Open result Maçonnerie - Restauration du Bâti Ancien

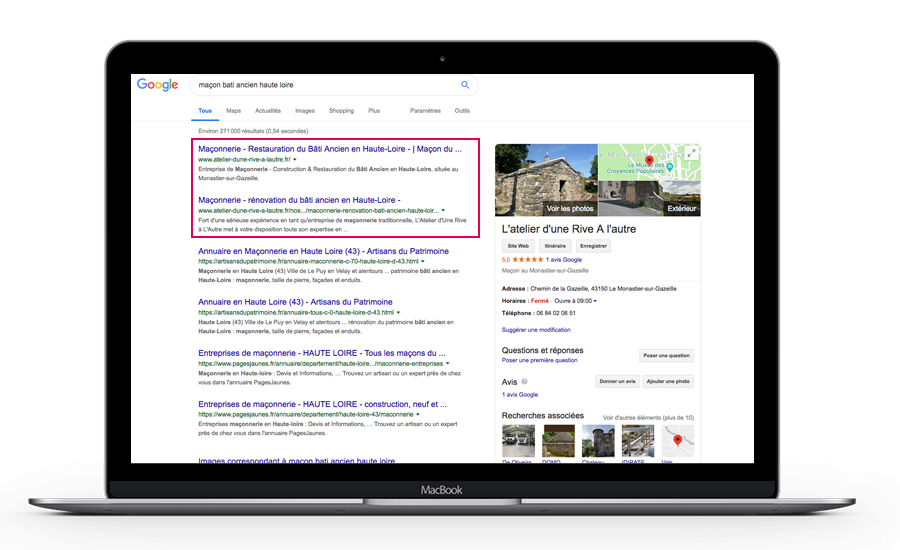[329, 149]
